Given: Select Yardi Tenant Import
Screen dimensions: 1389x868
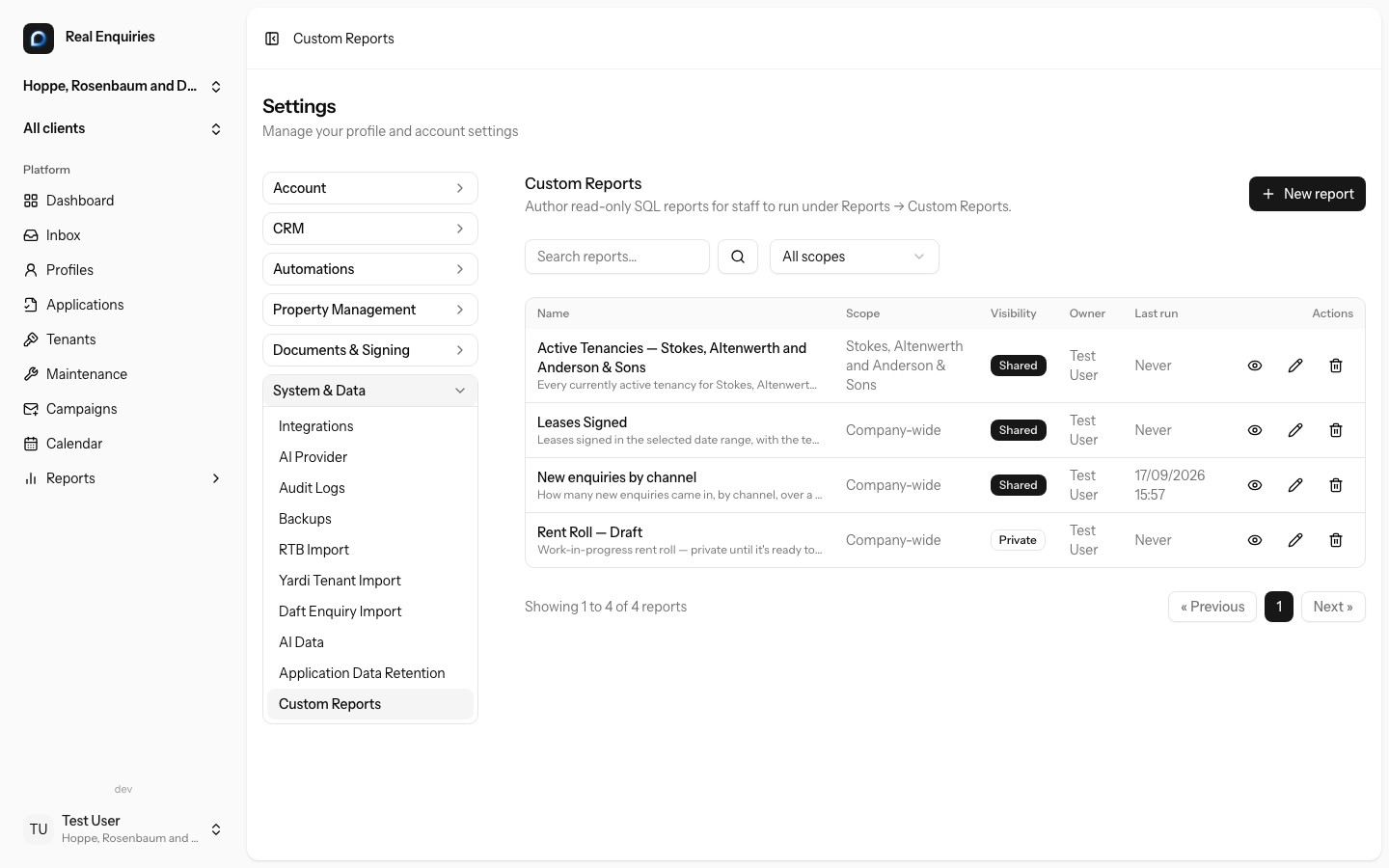Looking at the screenshot, I should 370,581.
